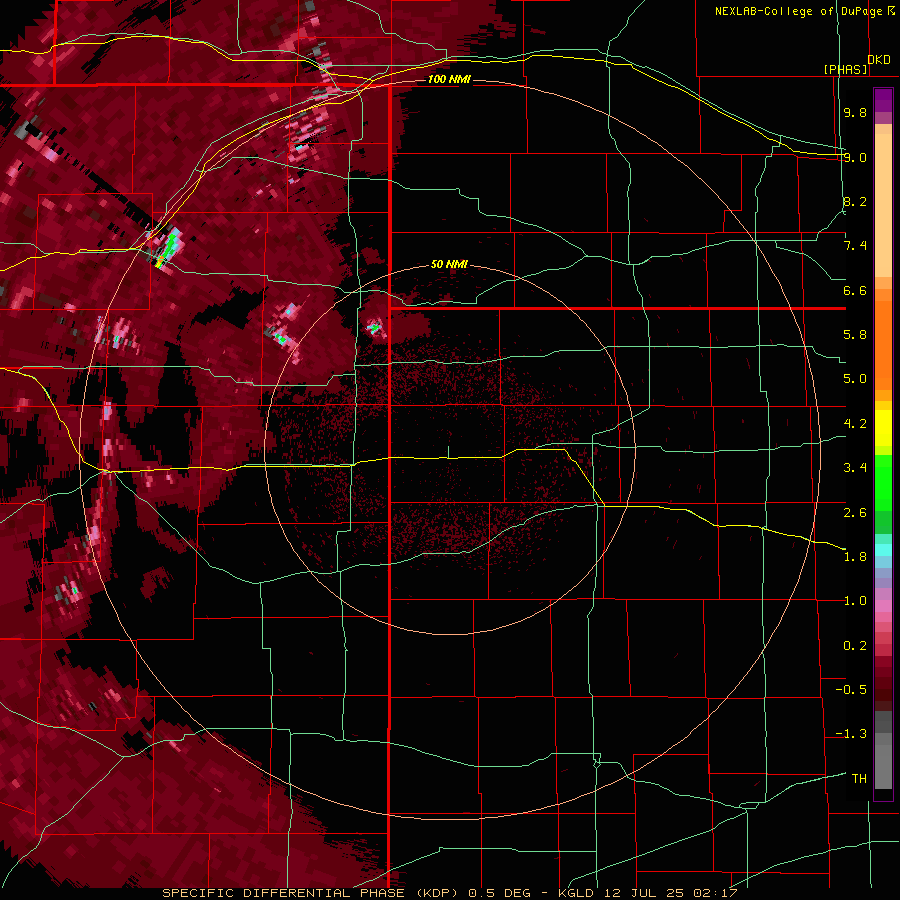Viewport: 900px width, 900px height.
Task: Click the bright green-yellow KDP storm core
Action: point(166,249)
